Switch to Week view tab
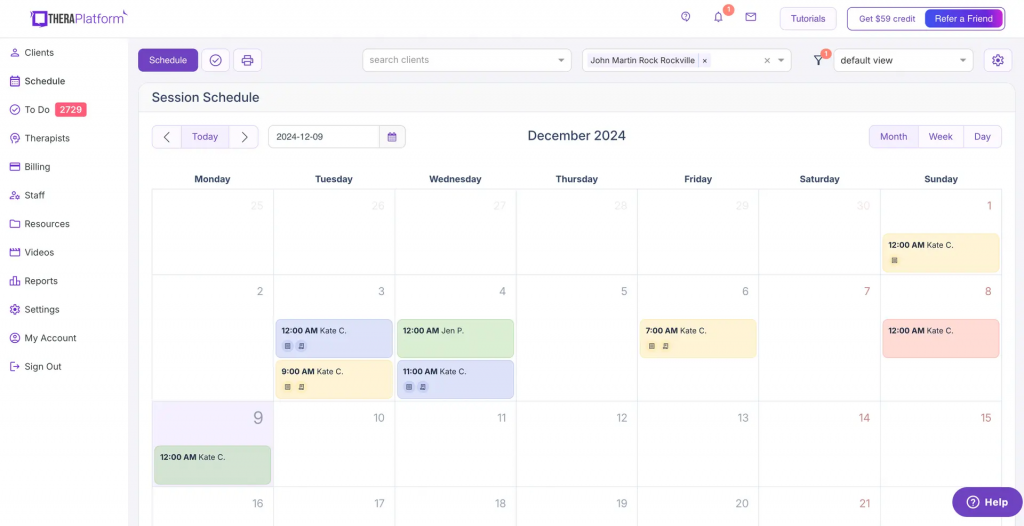This screenshot has height=526, width=1024. pyautogui.click(x=940, y=137)
